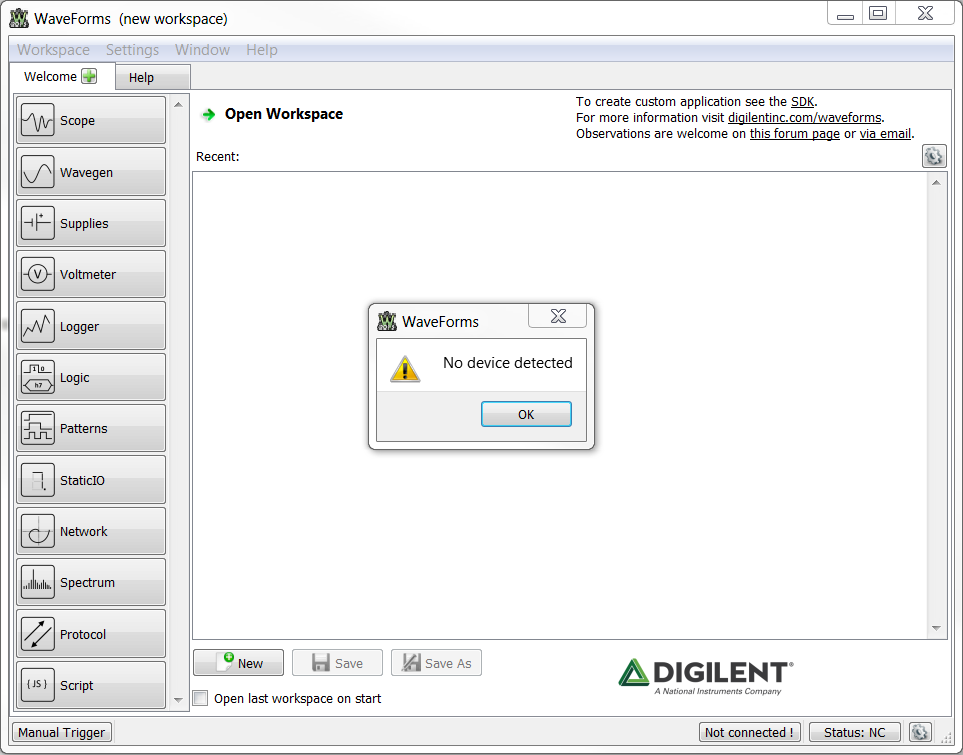Click the Save workspace button
963x755 pixels.
click(x=337, y=663)
